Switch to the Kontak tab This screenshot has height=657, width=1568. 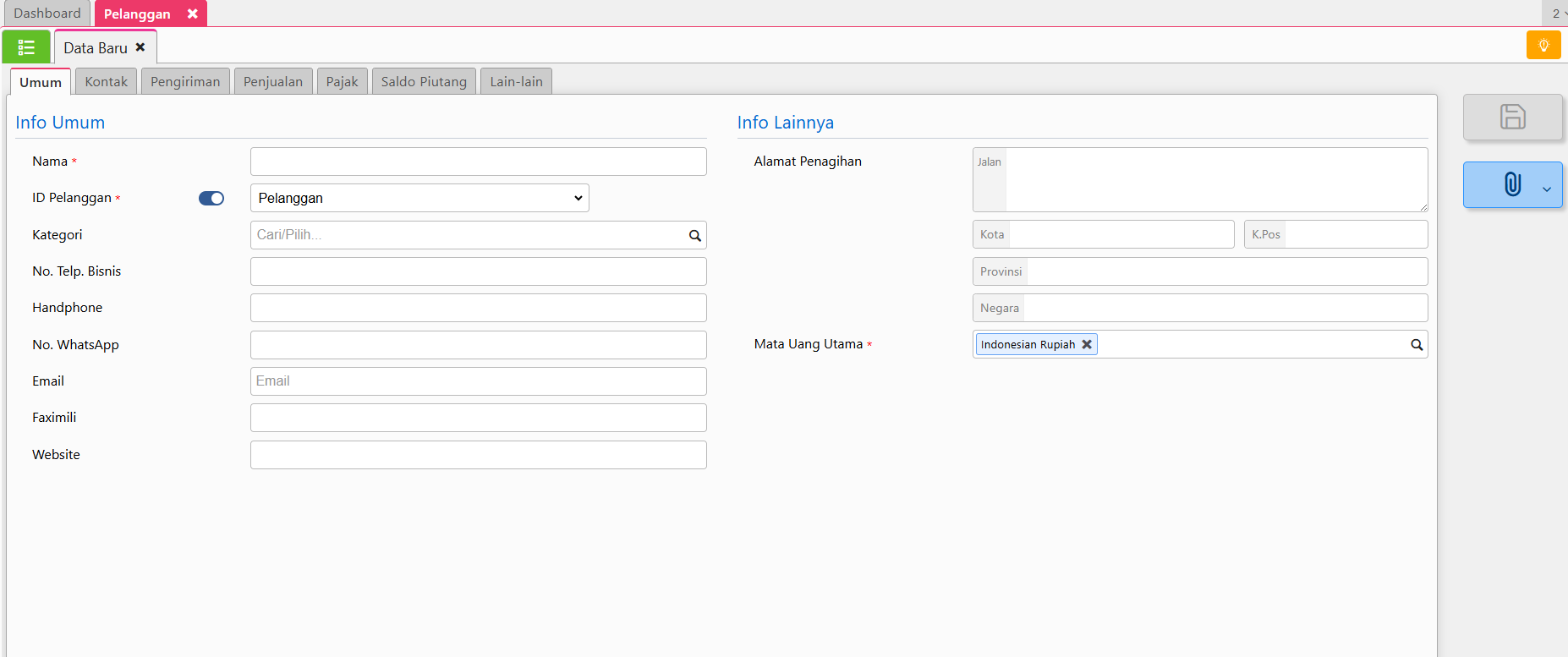(x=106, y=82)
